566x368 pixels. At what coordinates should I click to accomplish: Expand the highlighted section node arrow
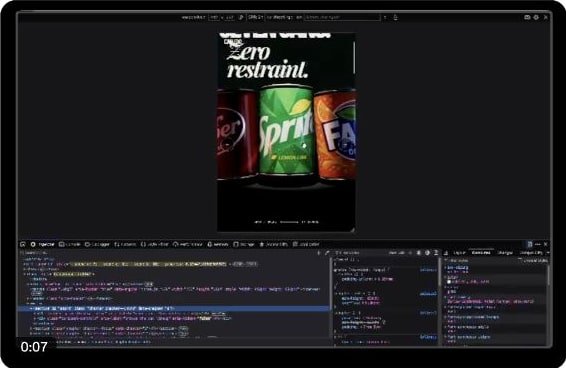[x=31, y=309]
